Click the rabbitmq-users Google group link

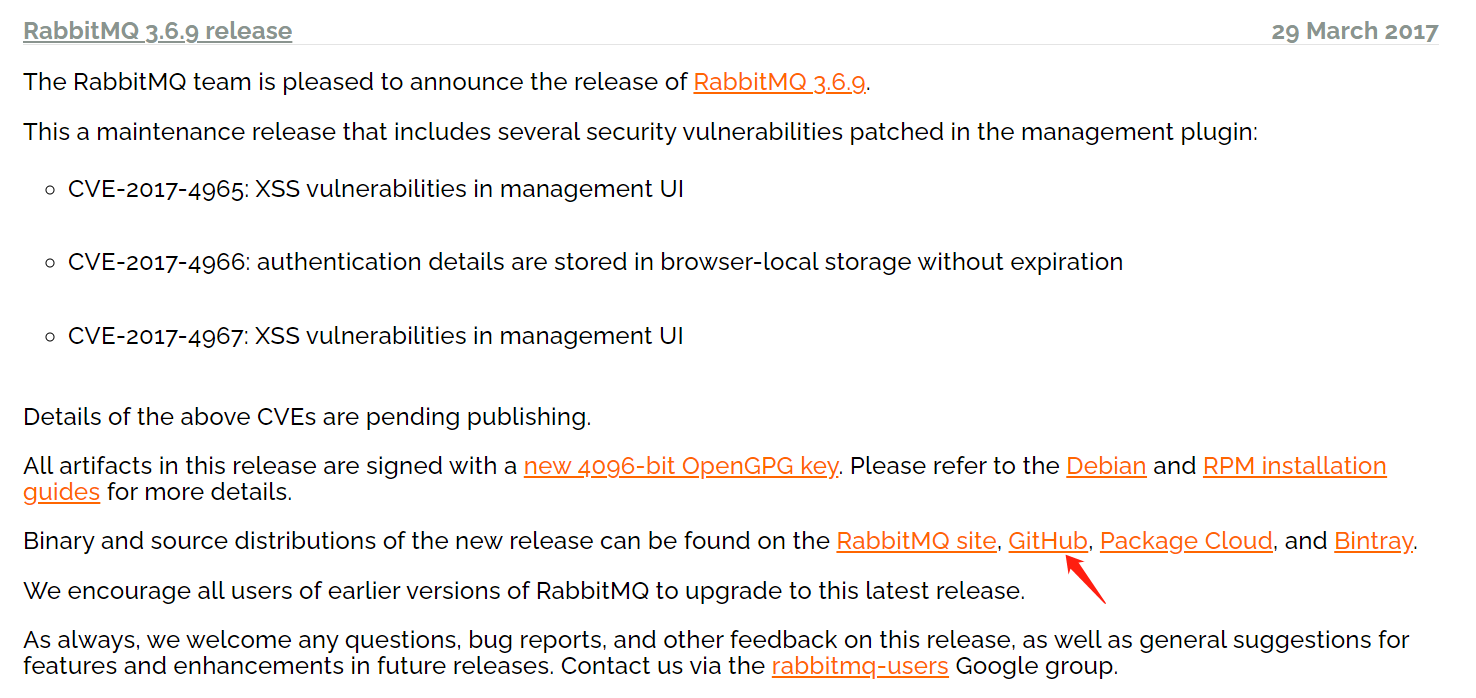coord(860,666)
